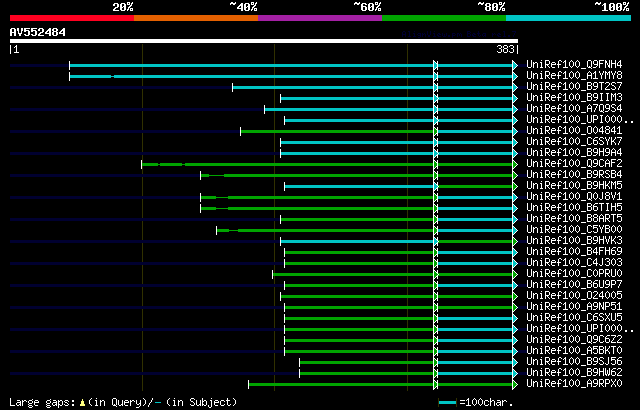This screenshot has height=410, width=640.
Task: Open hit UniRef100_B9T2S7
Action: click(574, 86)
